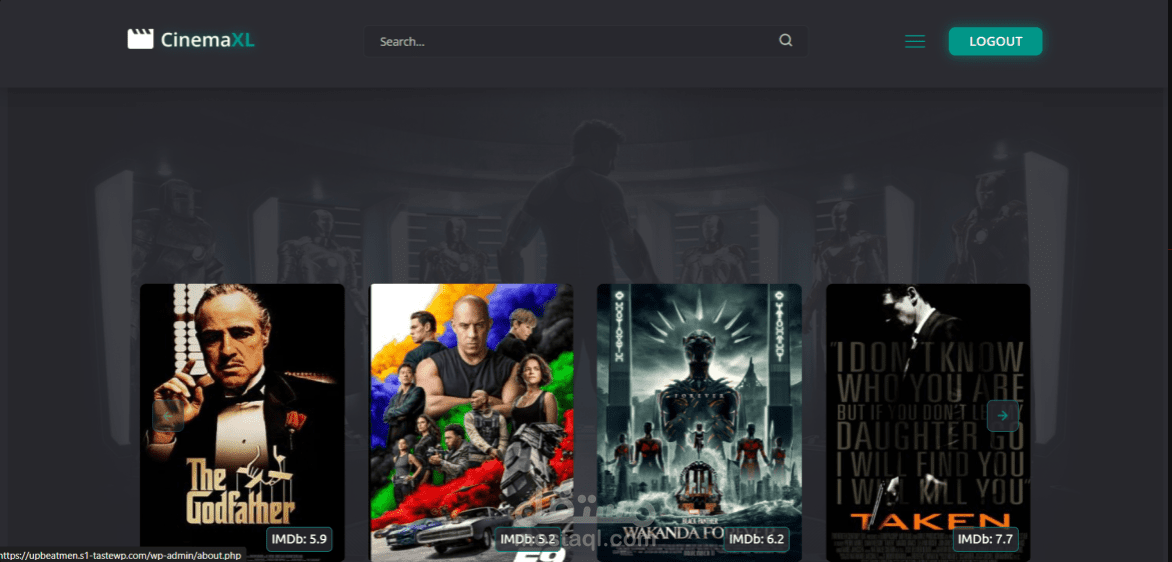Screen dimensions: 1172x562
Task: Focus the Search input field
Action: pyautogui.click(x=586, y=41)
